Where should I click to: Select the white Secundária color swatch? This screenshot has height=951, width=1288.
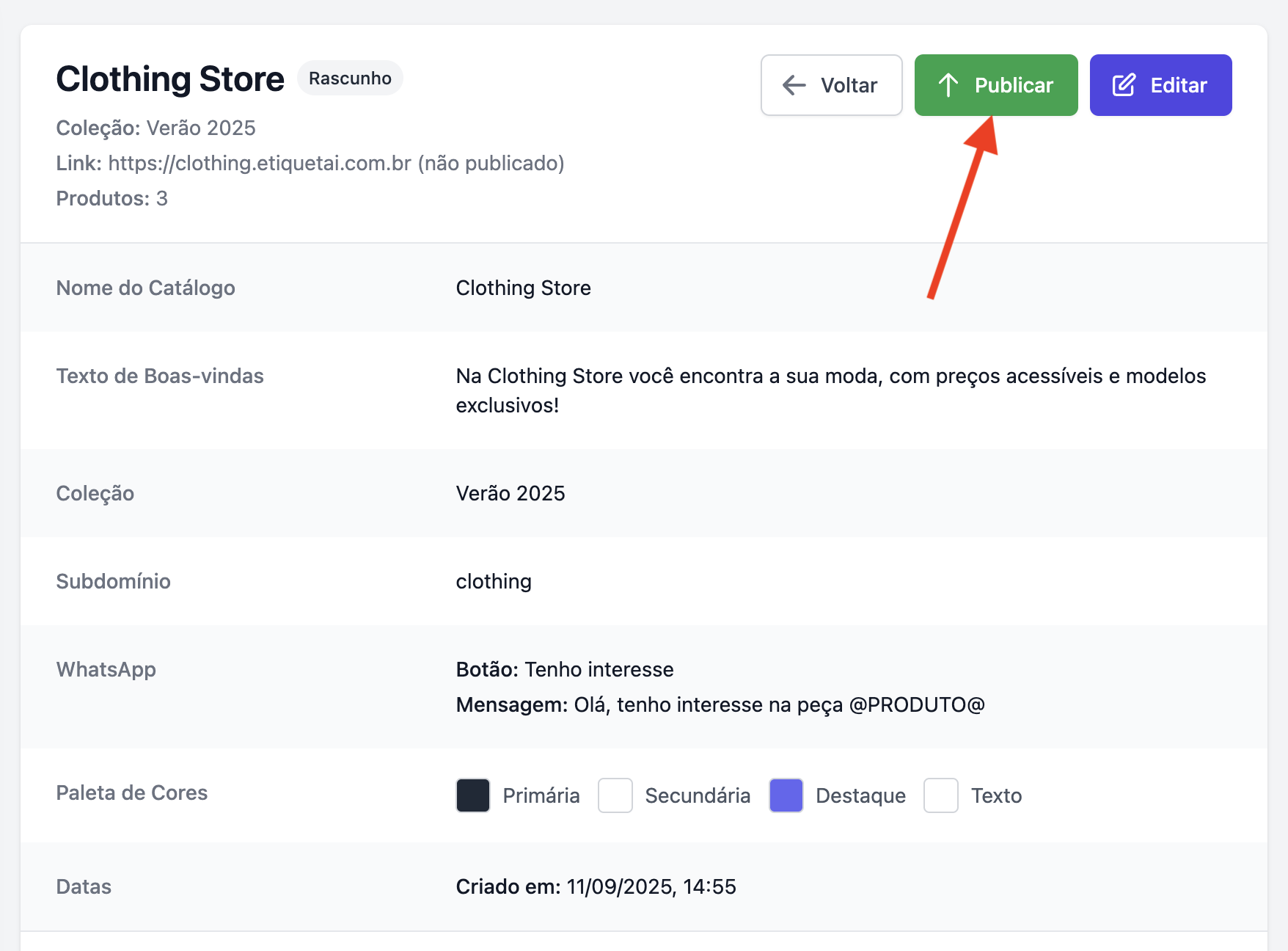[615, 795]
